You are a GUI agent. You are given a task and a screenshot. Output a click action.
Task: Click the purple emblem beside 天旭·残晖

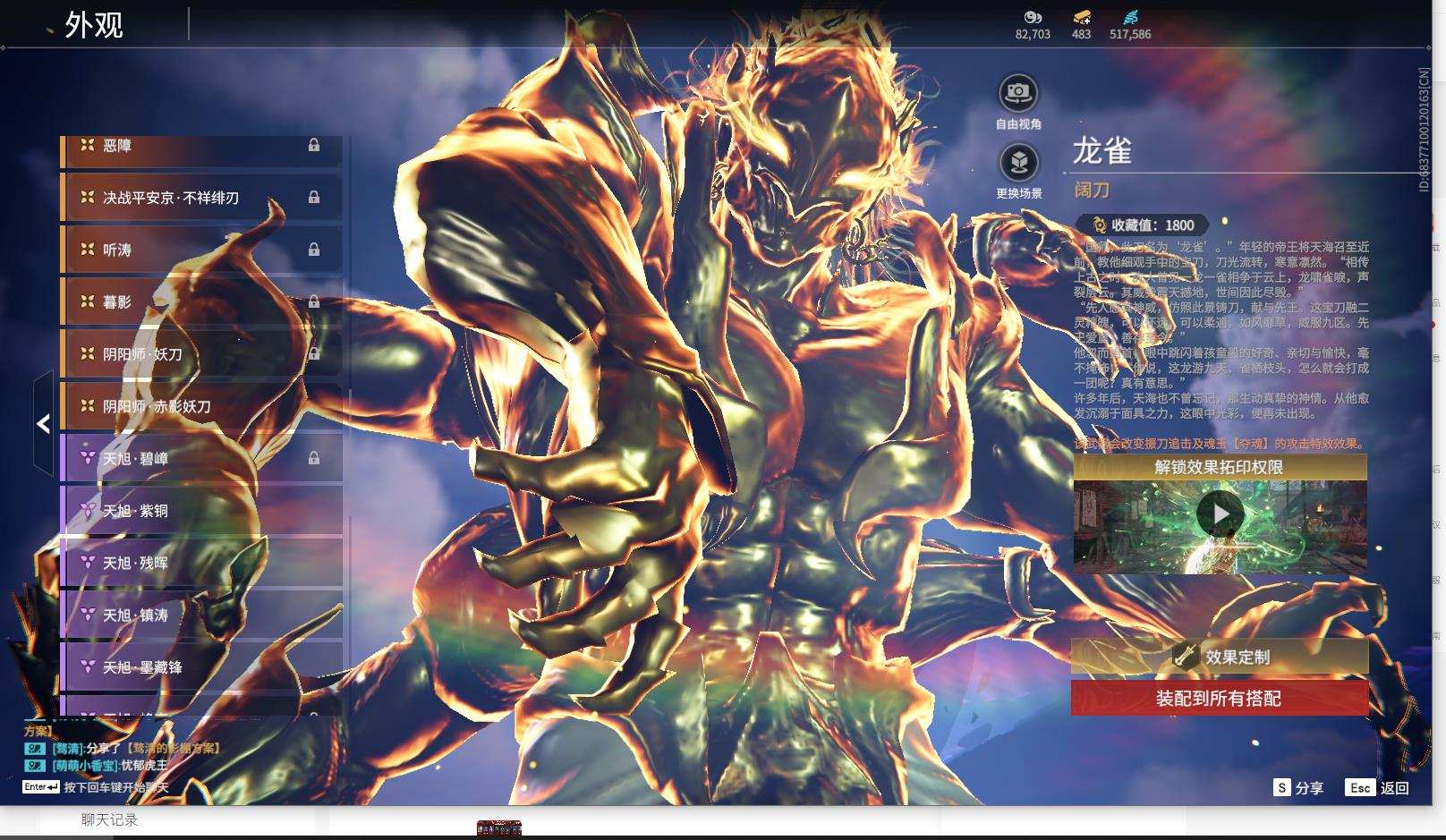pyautogui.click(x=88, y=563)
